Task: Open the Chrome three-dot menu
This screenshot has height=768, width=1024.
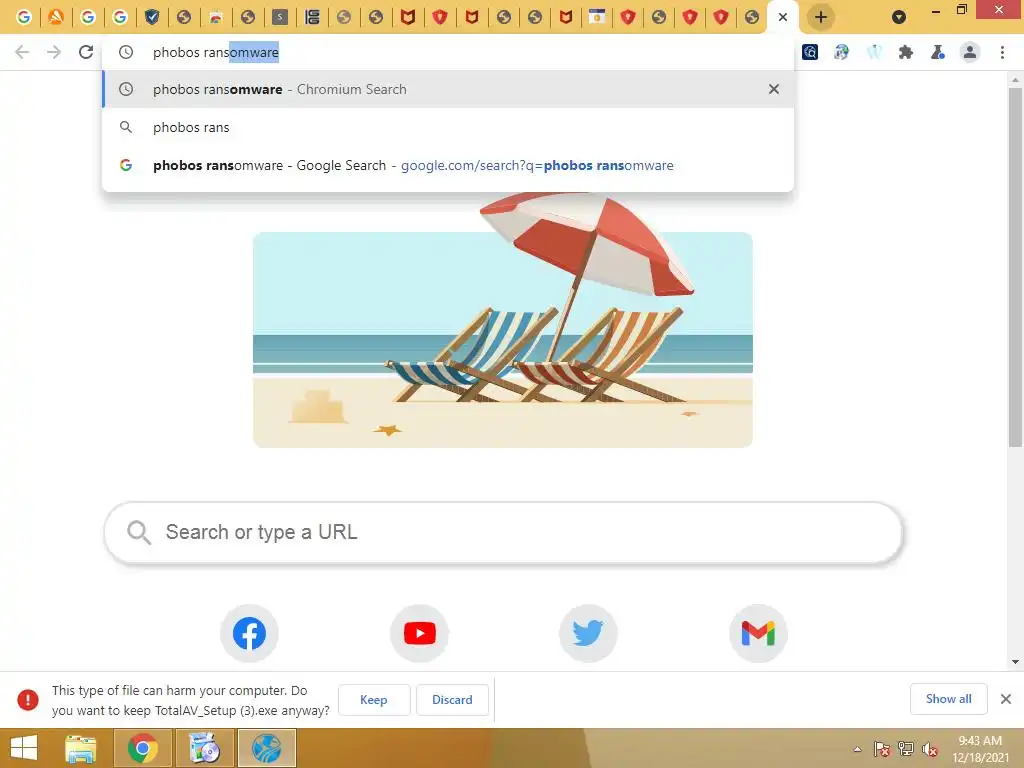Action: click(1002, 52)
